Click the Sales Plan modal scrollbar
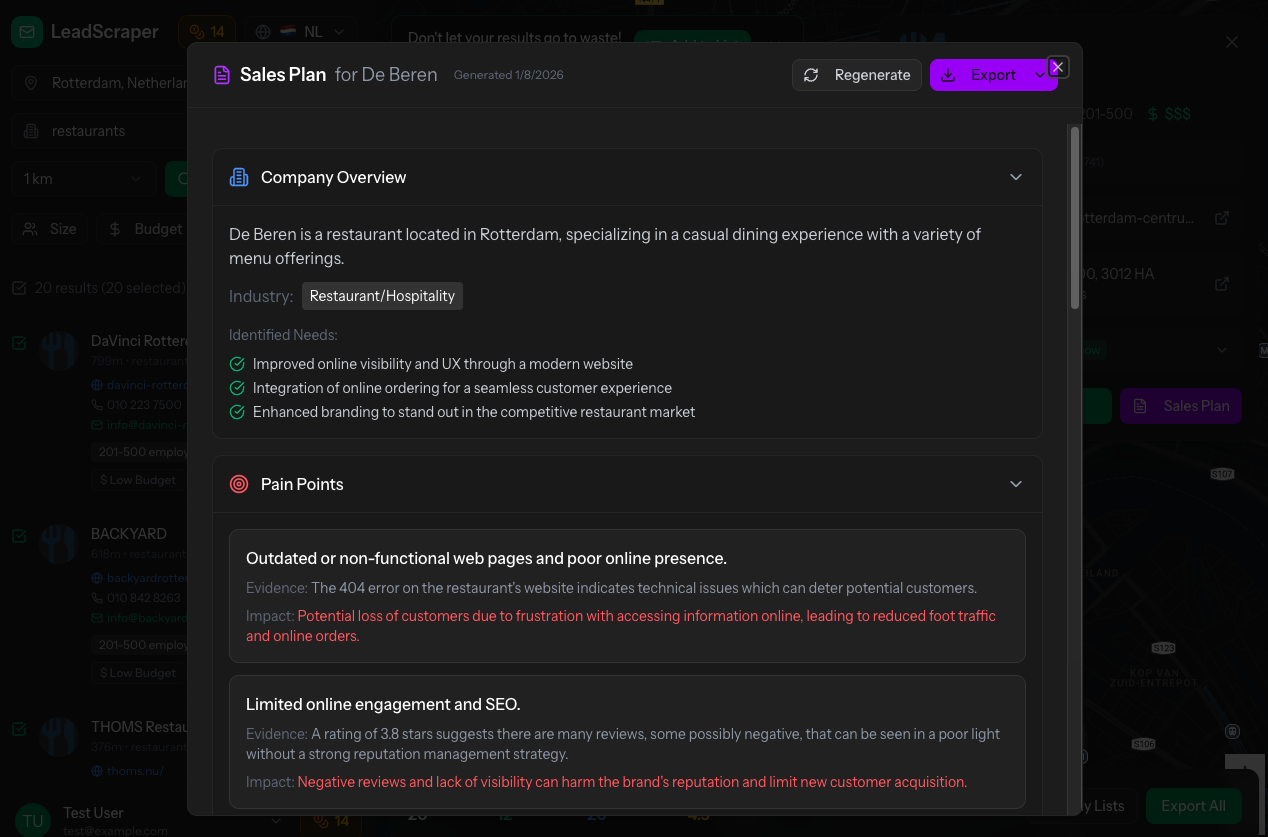Screen dimensions: 1268x837 [x=1075, y=217]
